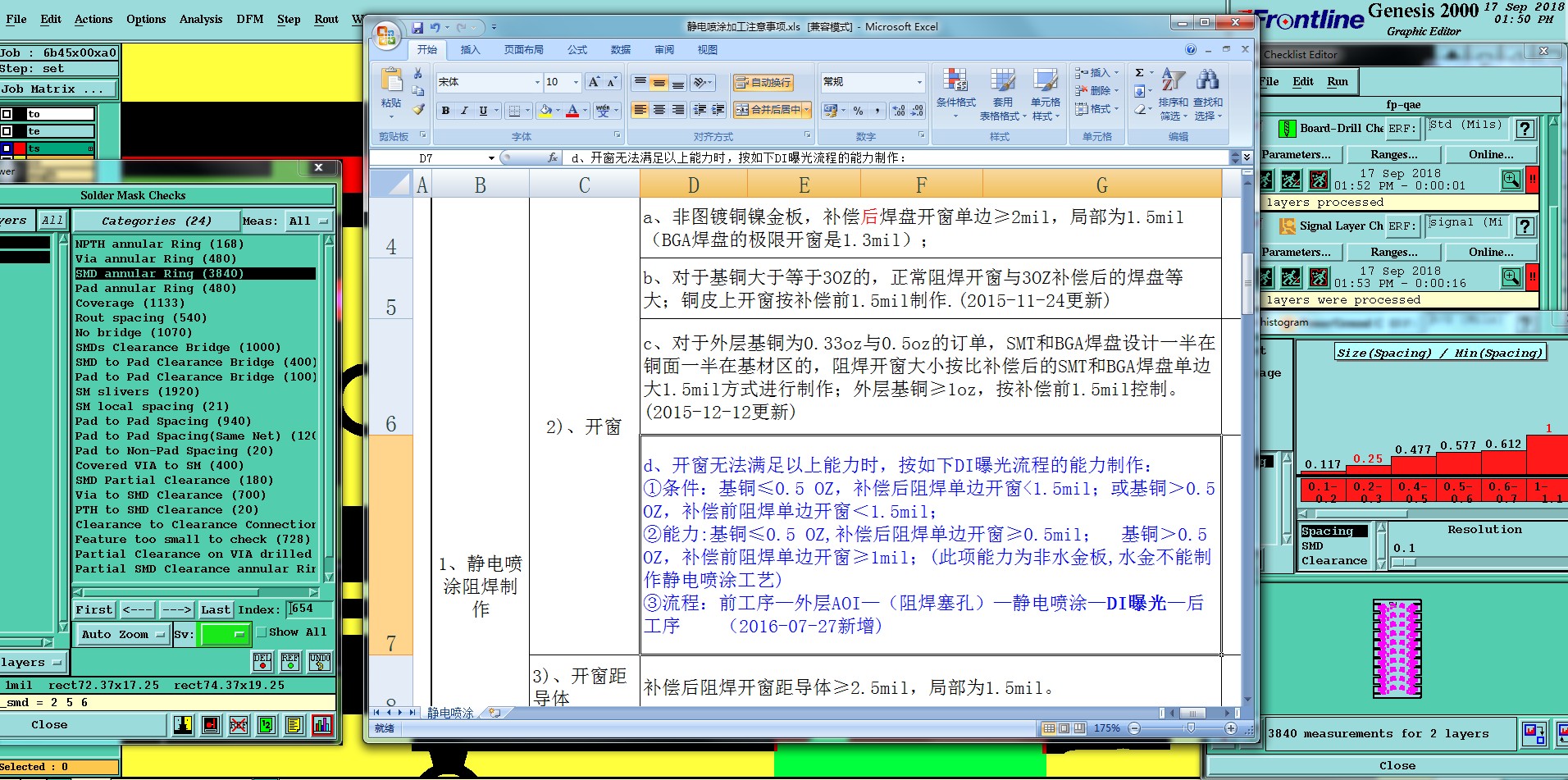Toggle Align Text Left in Excel

[640, 110]
